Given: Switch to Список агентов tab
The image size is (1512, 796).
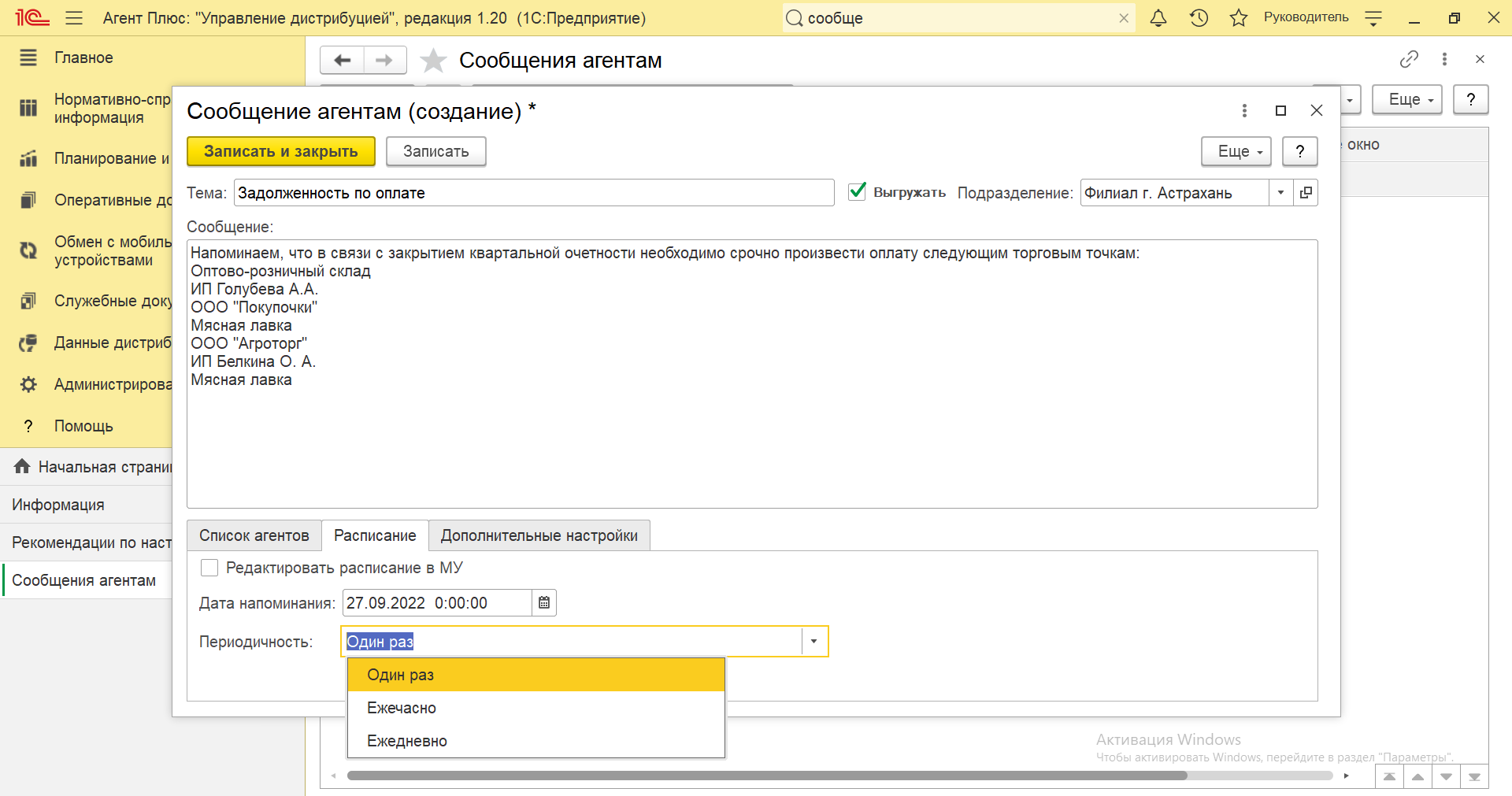Looking at the screenshot, I should coord(254,535).
